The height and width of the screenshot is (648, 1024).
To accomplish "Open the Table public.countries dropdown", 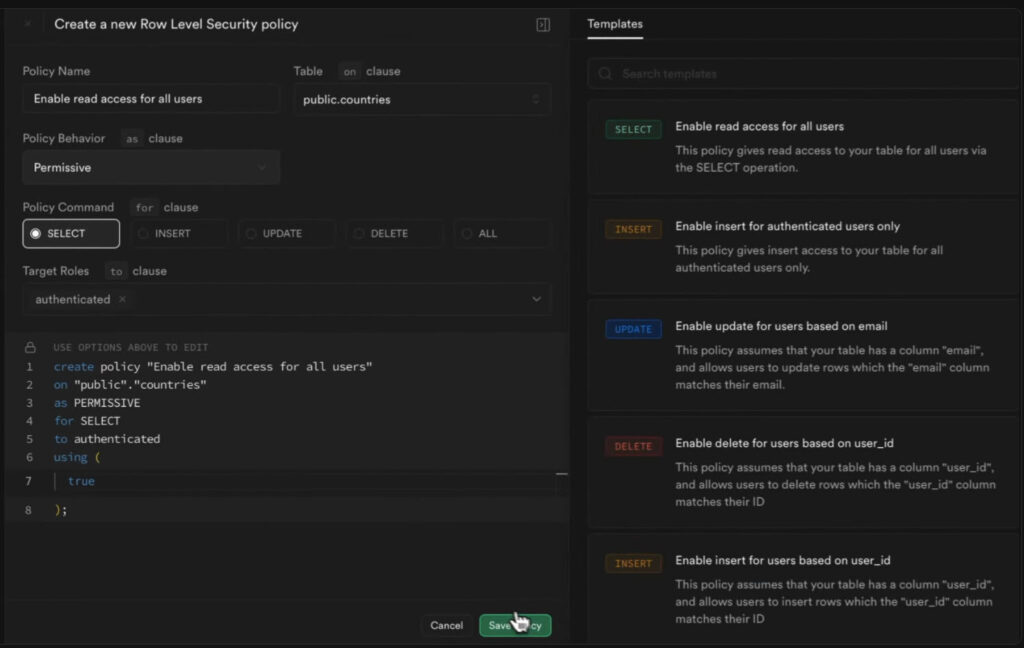I will 422,99.
